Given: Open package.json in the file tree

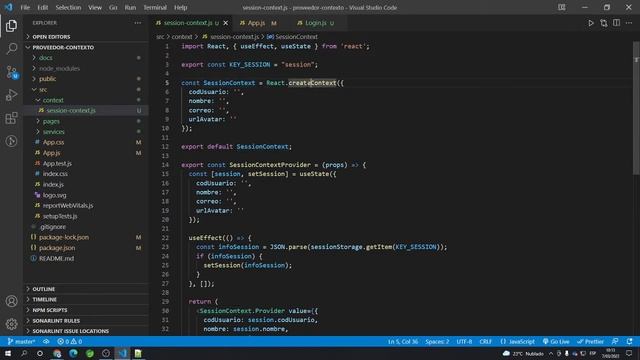Looking at the screenshot, I should click(86, 248).
